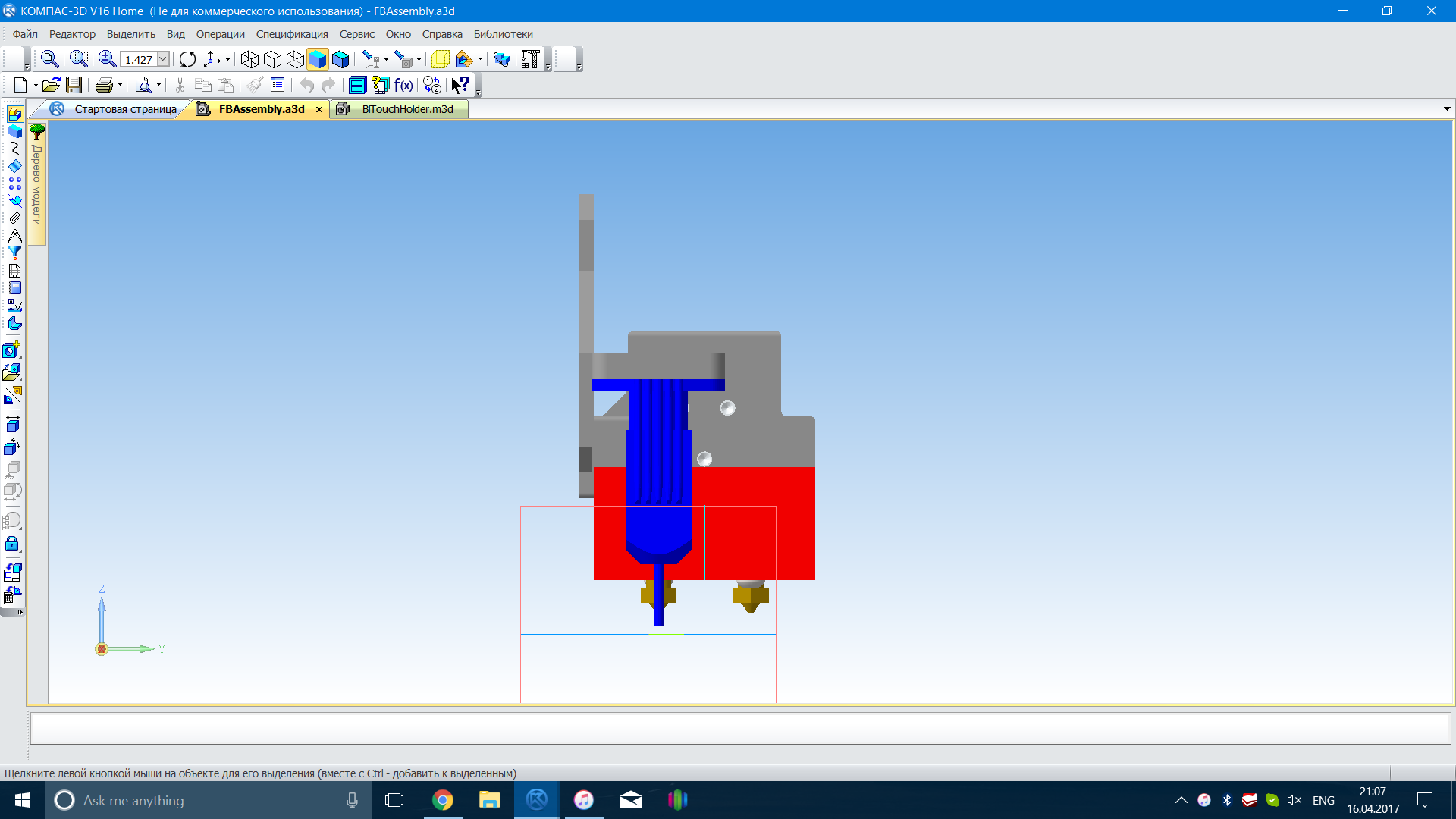Open the zoom scale 1.427 dropdown
The image size is (1456, 819).
pyautogui.click(x=163, y=59)
